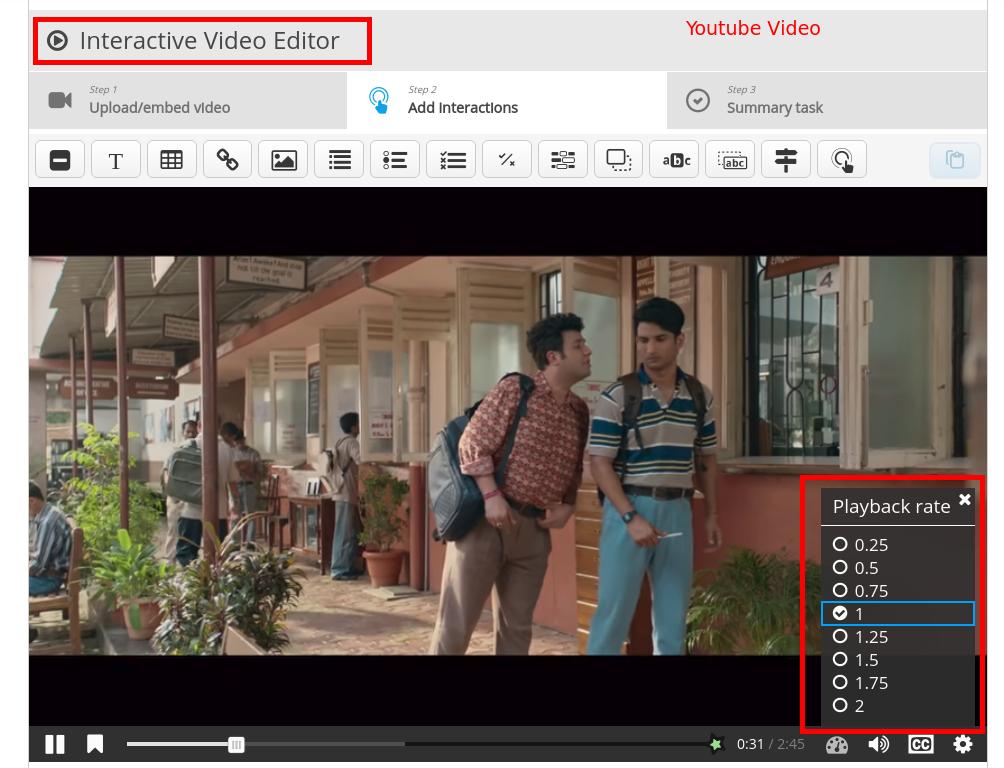Select playback rate 1.5
Image resolution: width=1004 pixels, height=768 pixels.
pyautogui.click(x=898, y=660)
